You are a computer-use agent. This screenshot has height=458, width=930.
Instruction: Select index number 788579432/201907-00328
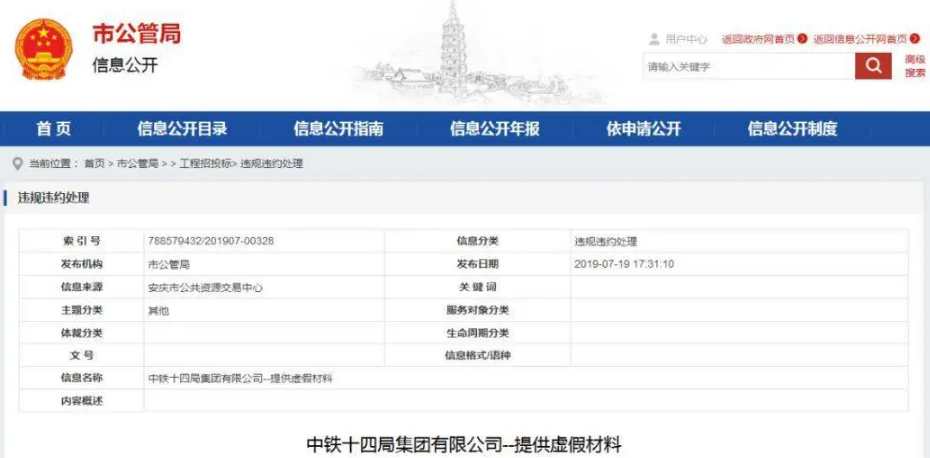(211, 241)
